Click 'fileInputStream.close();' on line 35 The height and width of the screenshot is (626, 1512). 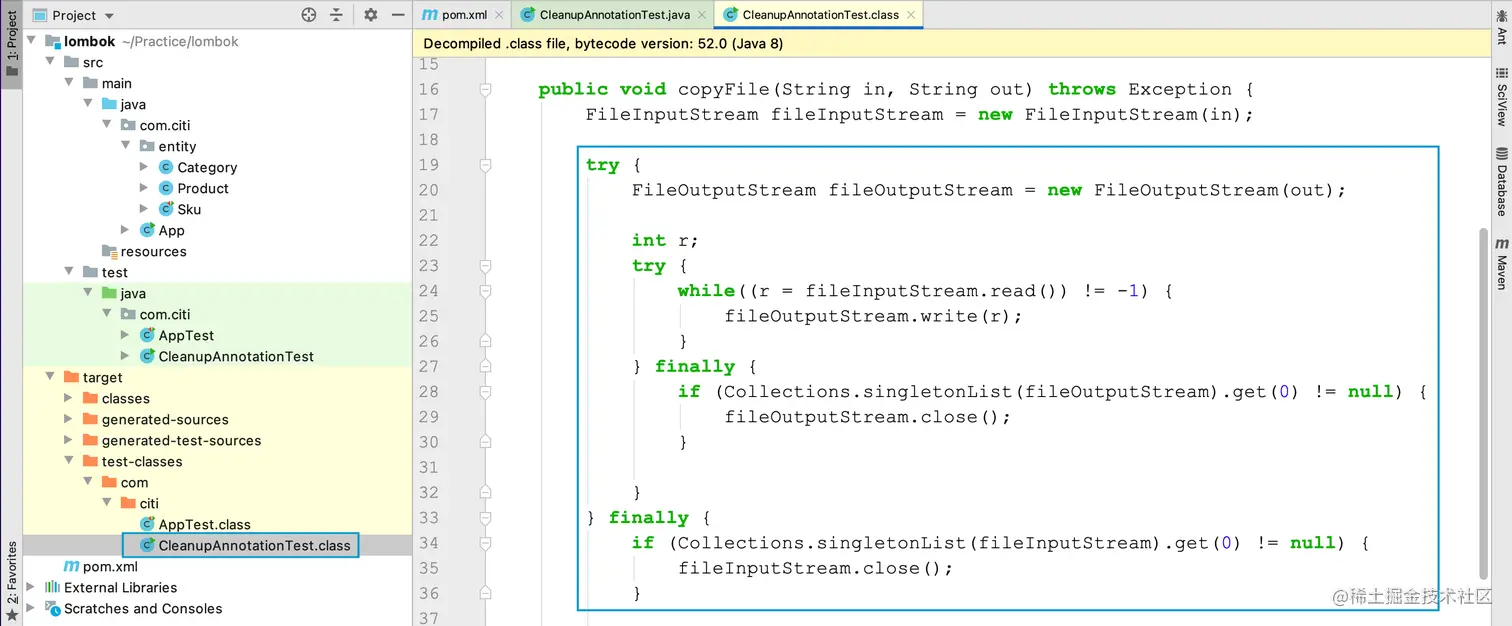coord(816,568)
